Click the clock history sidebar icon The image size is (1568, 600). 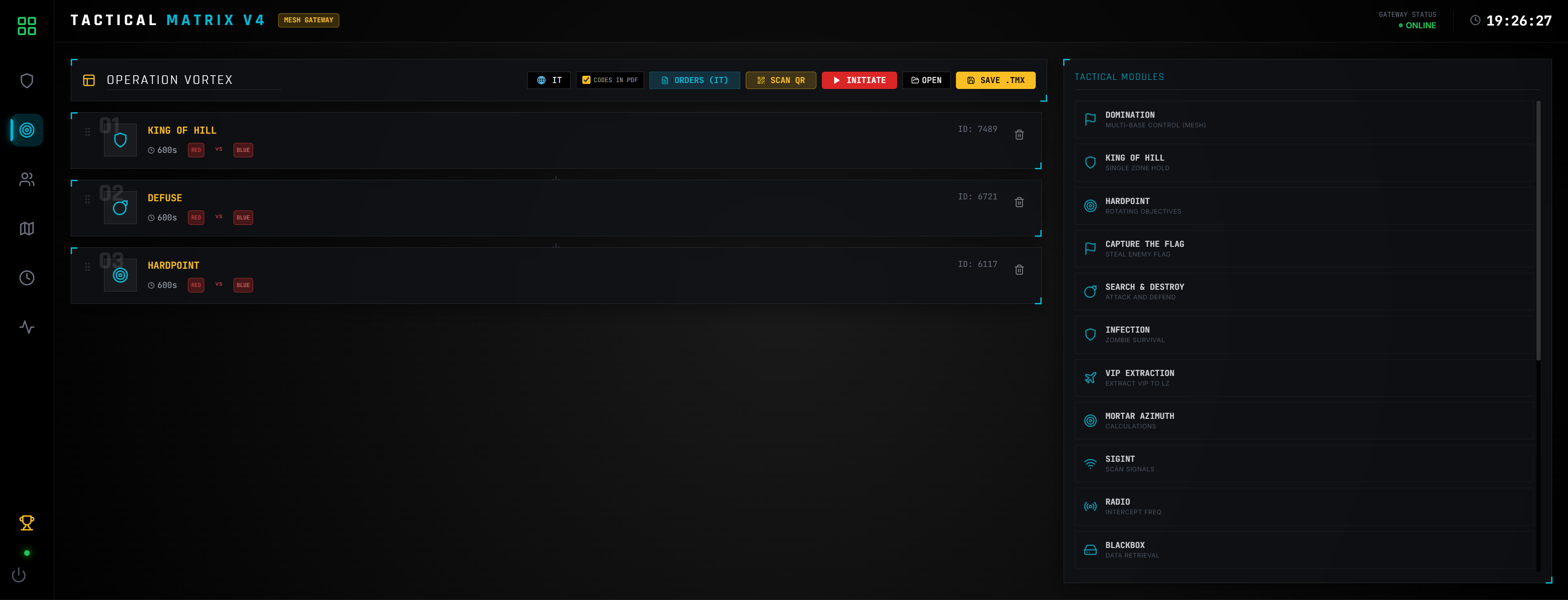click(27, 278)
